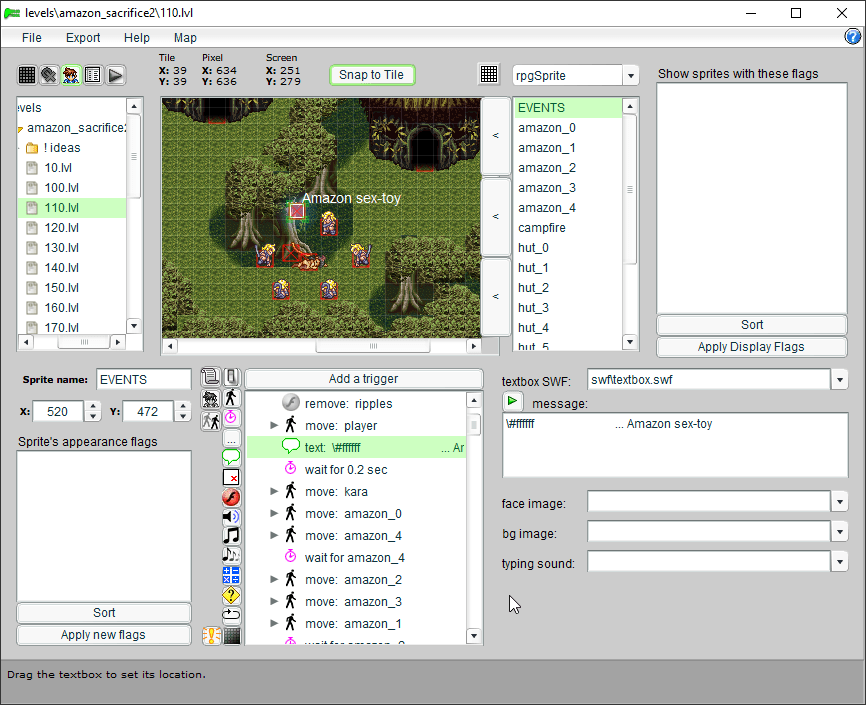
Task: Open the rpgSprite dropdown list
Action: click(x=630, y=76)
